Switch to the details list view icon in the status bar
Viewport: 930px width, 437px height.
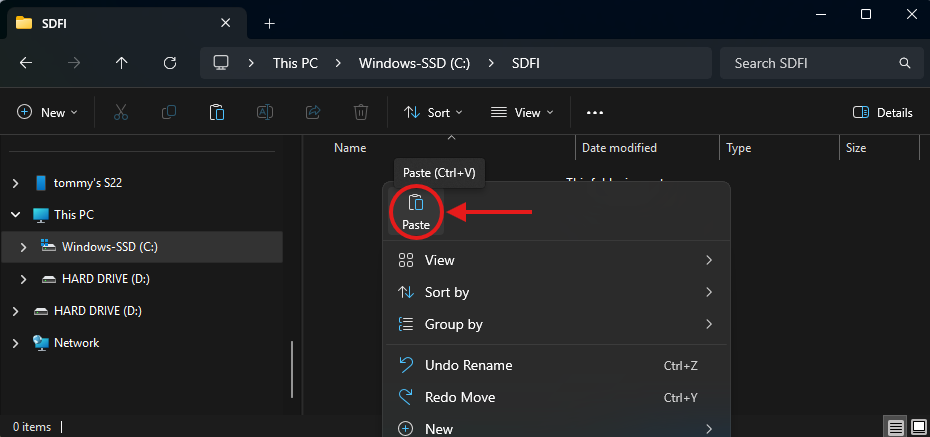coord(896,427)
